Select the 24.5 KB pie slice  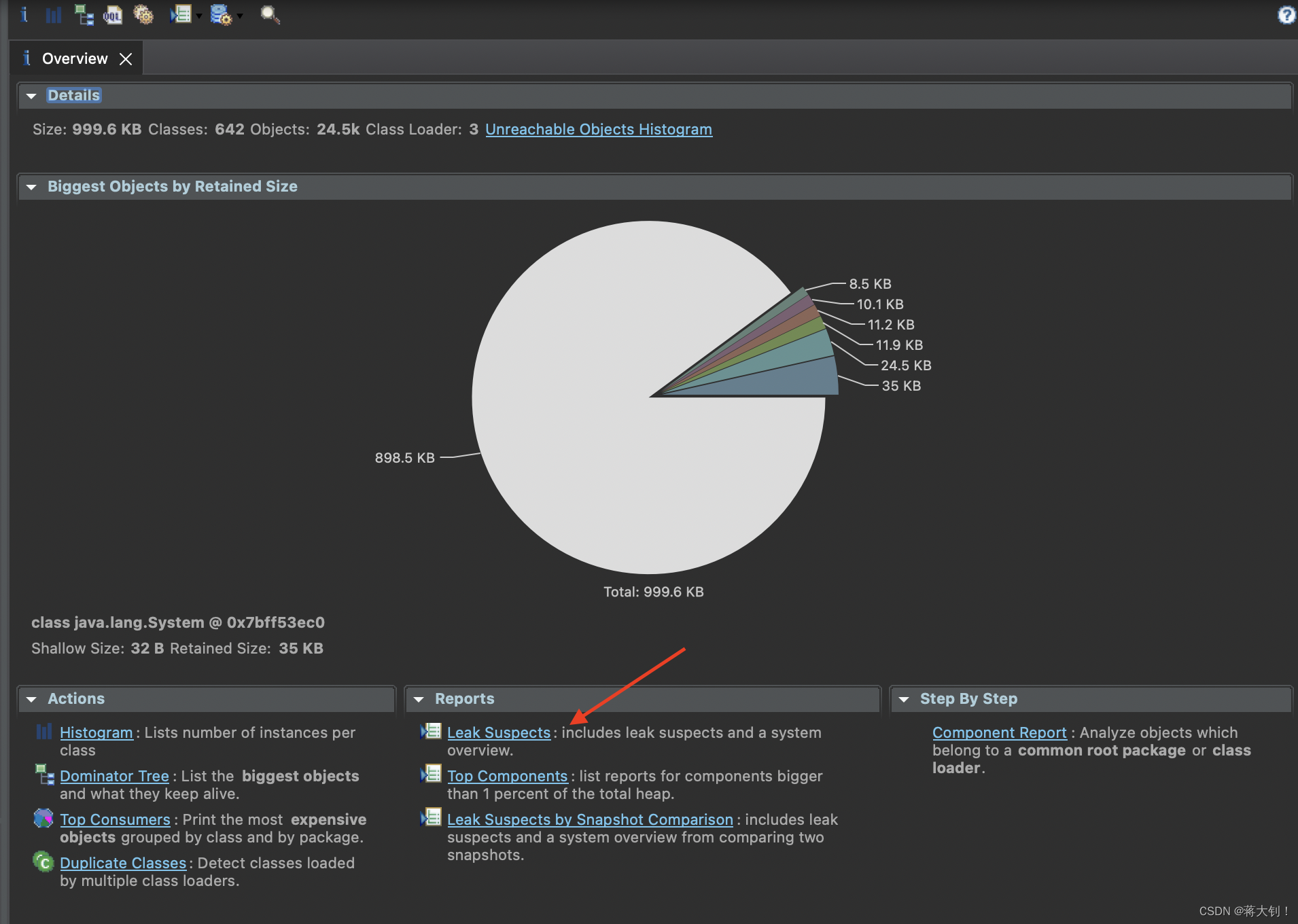(x=788, y=354)
